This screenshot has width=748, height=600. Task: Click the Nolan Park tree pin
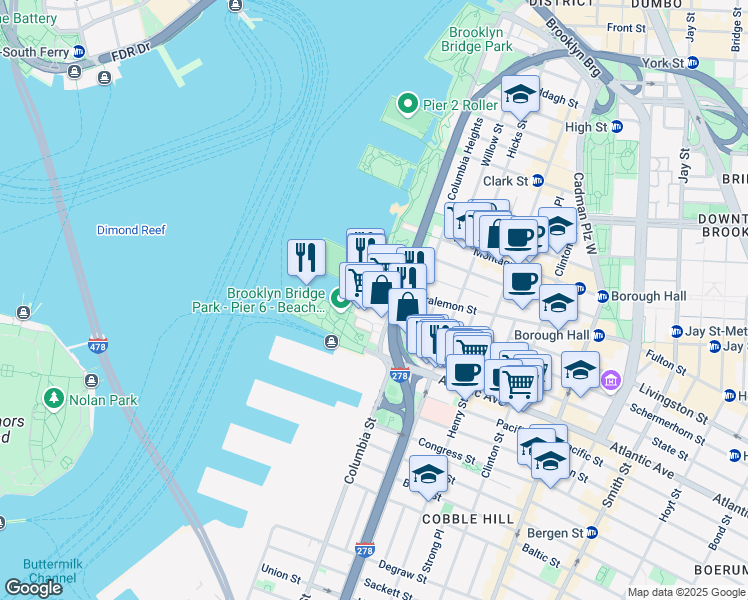click(53, 399)
